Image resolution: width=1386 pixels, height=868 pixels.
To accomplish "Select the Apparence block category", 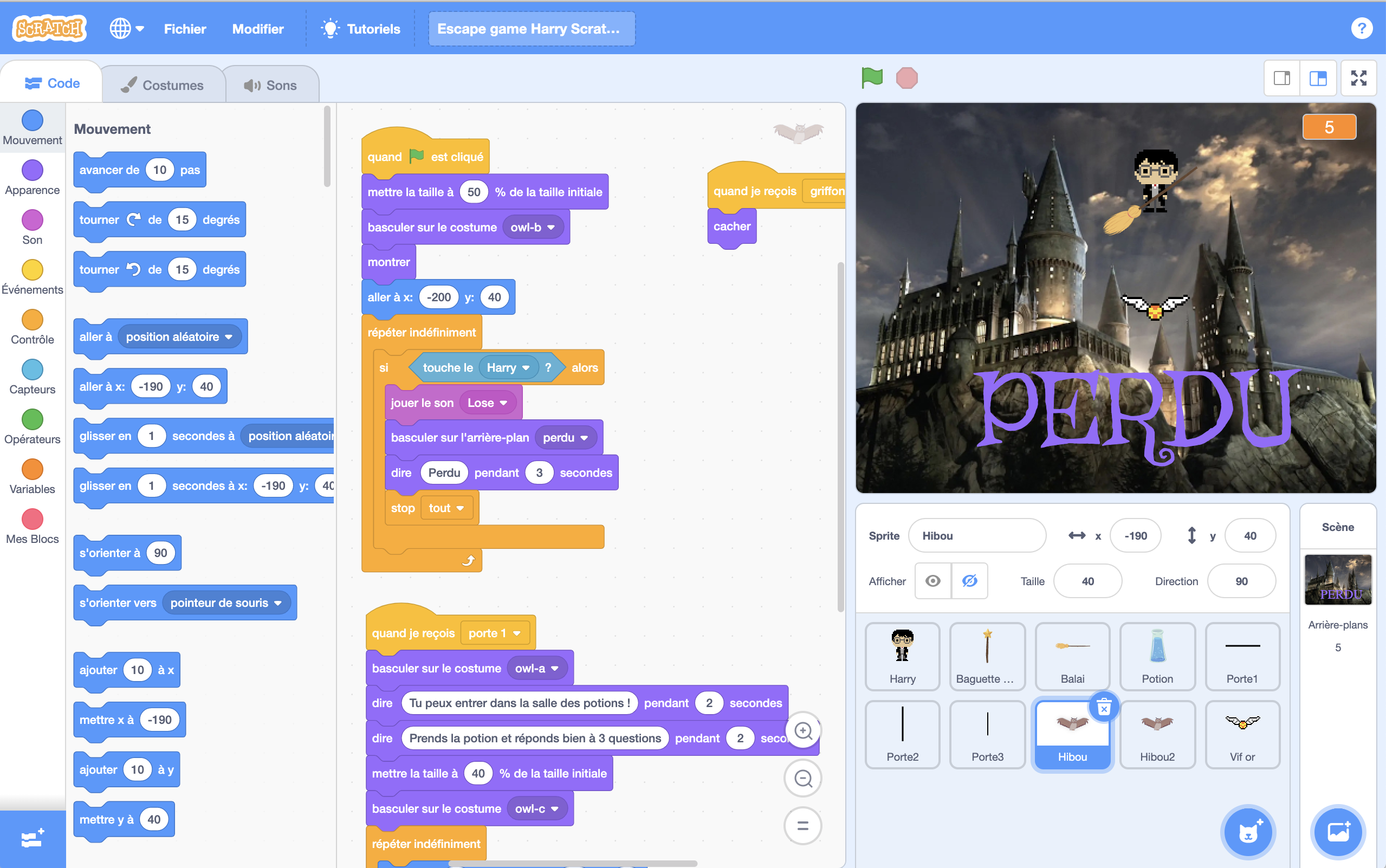I will tap(32, 177).
